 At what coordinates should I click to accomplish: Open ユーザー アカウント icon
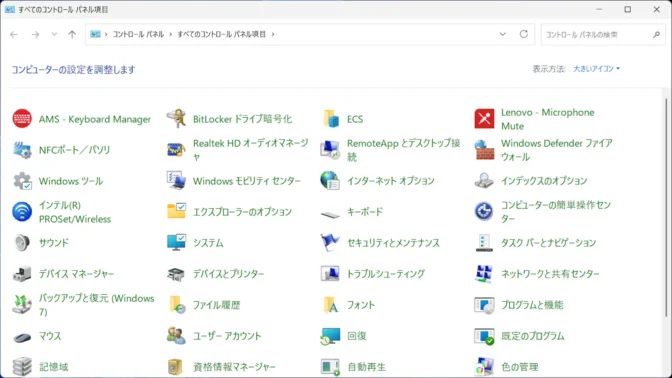click(x=176, y=336)
